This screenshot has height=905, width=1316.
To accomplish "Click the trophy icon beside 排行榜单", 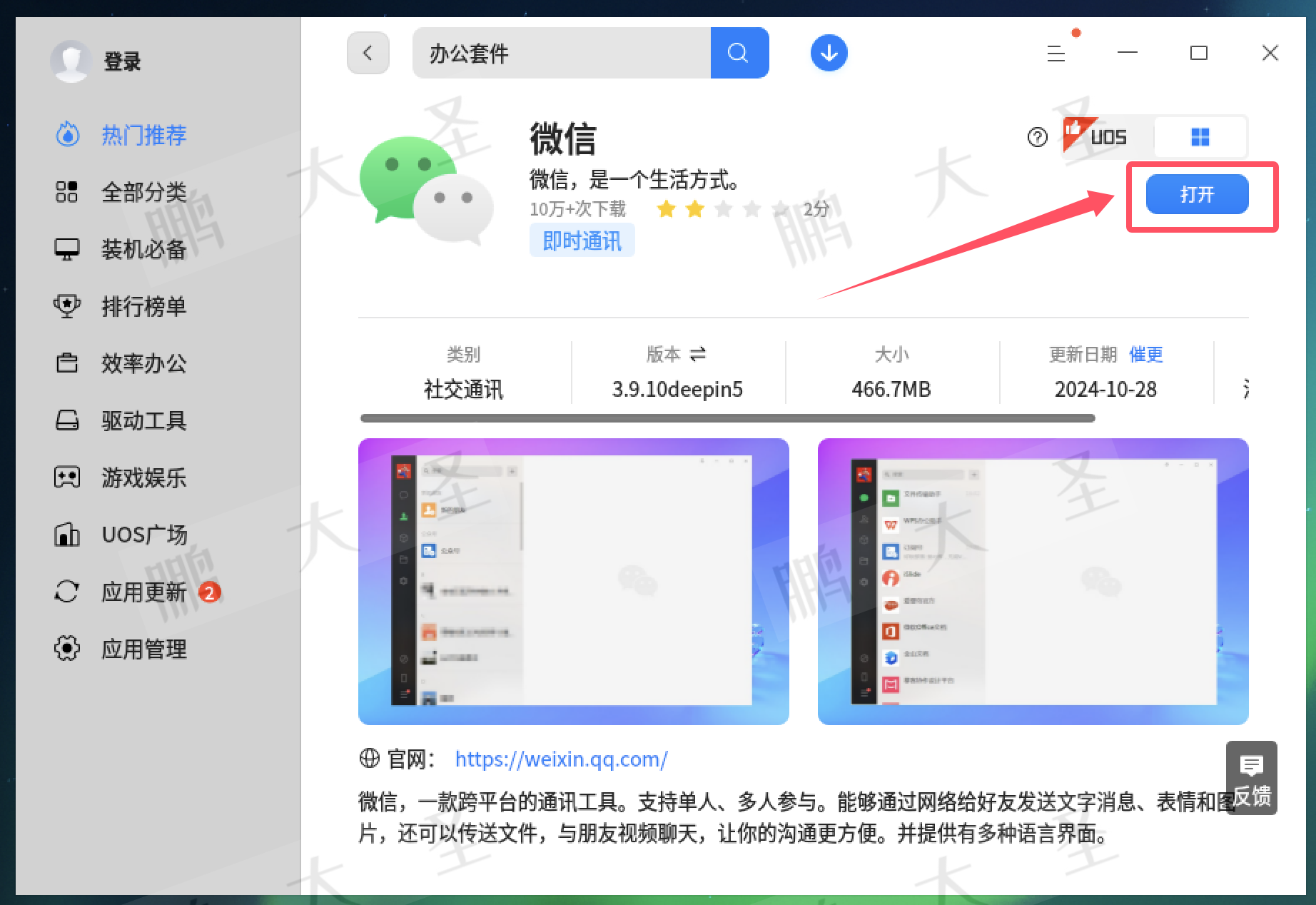I will coord(67,306).
